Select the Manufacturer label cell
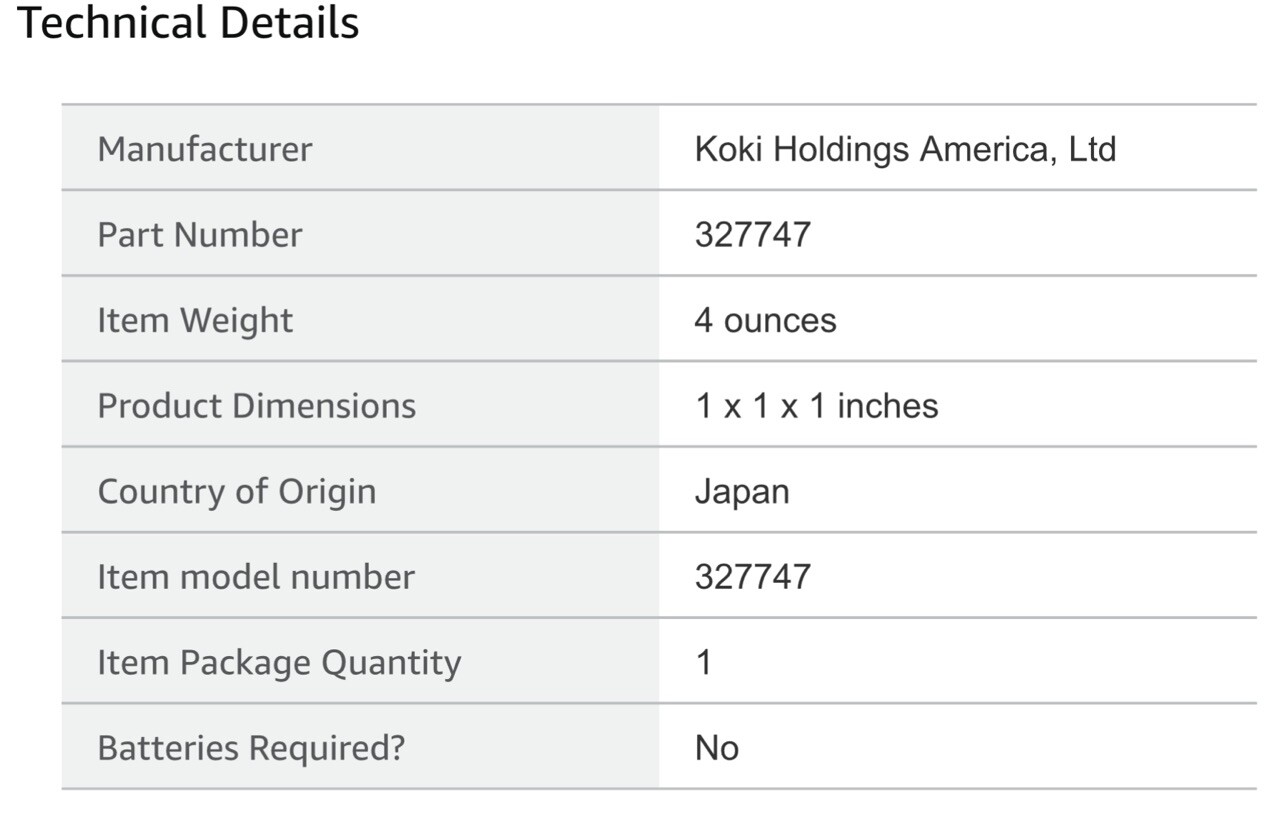 [360, 148]
